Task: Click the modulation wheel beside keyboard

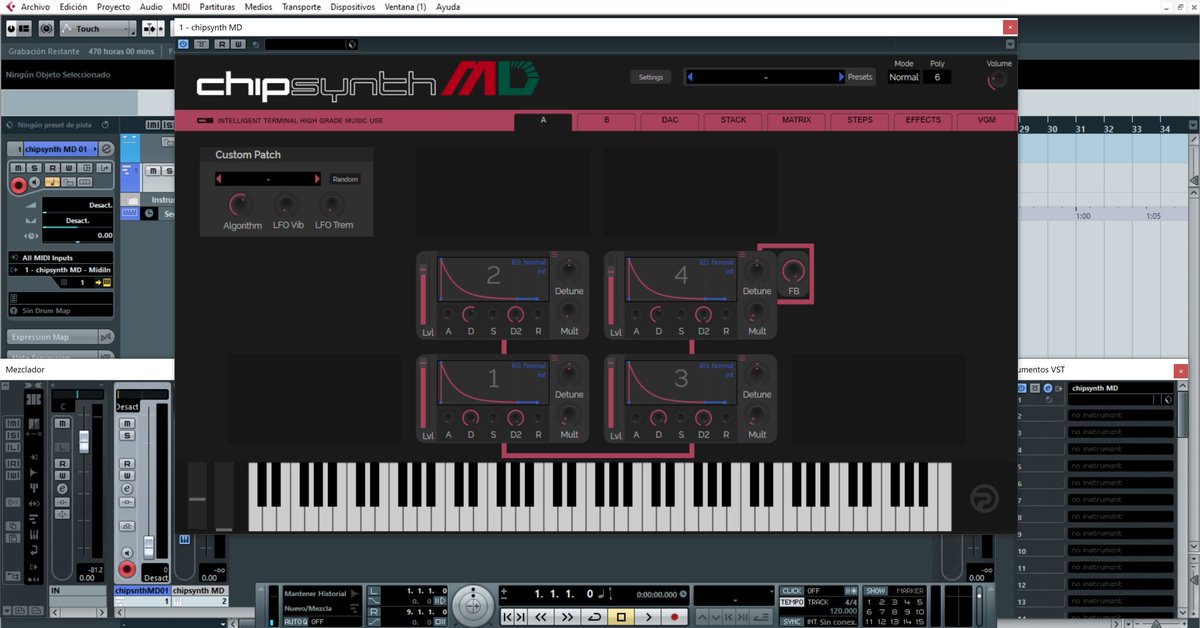Action: click(x=224, y=496)
